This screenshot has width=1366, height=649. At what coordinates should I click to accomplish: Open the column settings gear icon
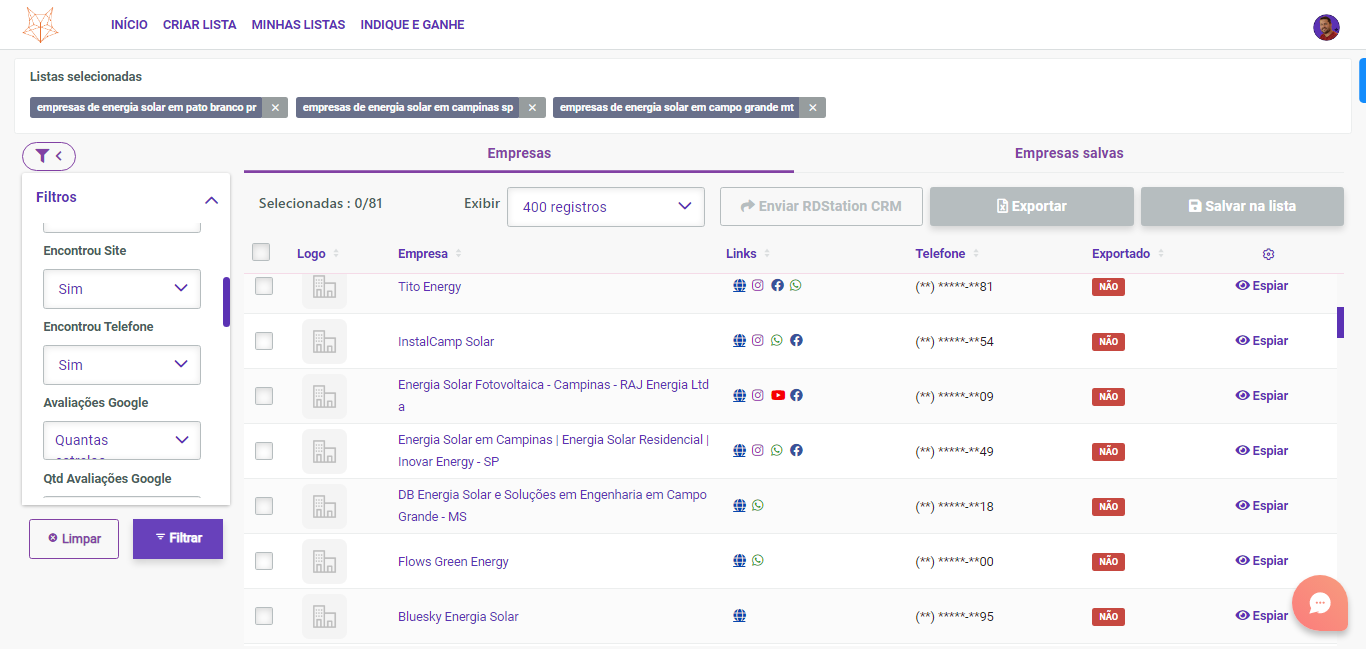click(1268, 254)
